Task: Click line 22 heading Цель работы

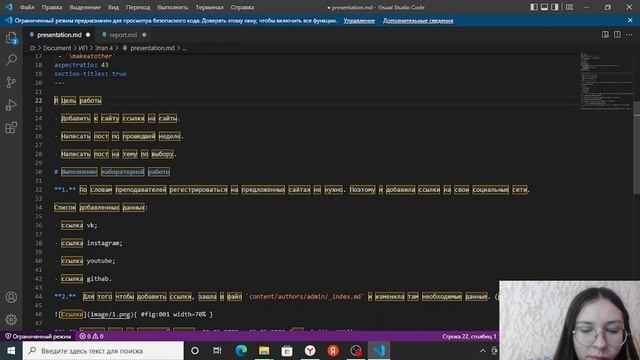Action: [78, 100]
